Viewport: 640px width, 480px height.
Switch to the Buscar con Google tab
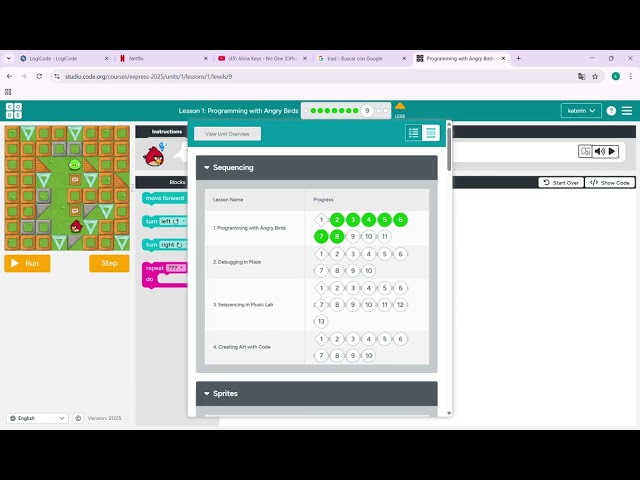click(361, 58)
